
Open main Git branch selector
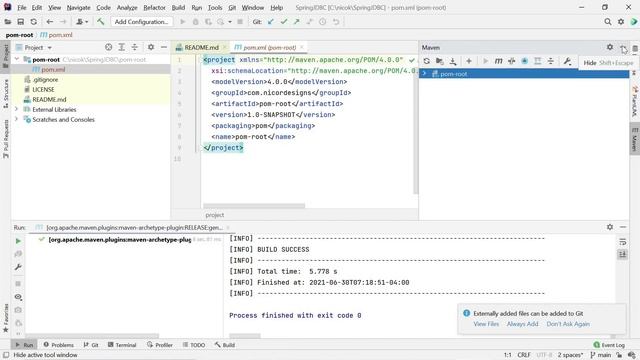point(601,355)
